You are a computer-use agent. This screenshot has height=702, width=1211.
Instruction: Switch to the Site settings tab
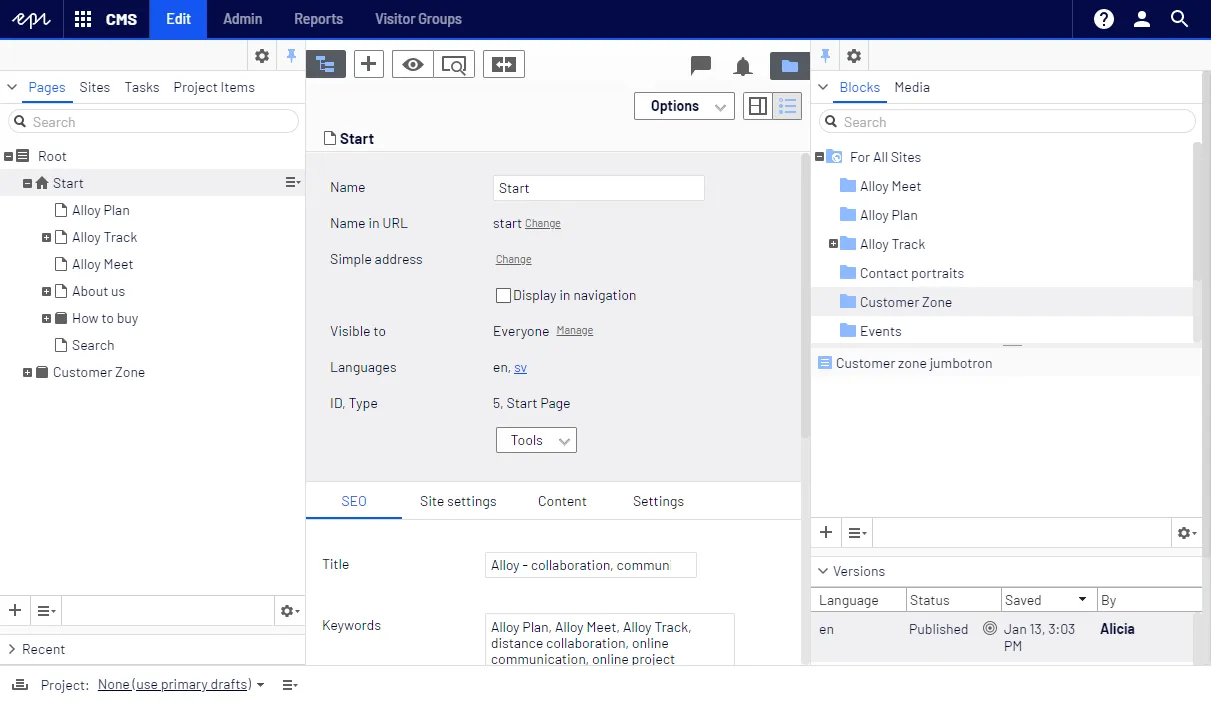(x=458, y=501)
